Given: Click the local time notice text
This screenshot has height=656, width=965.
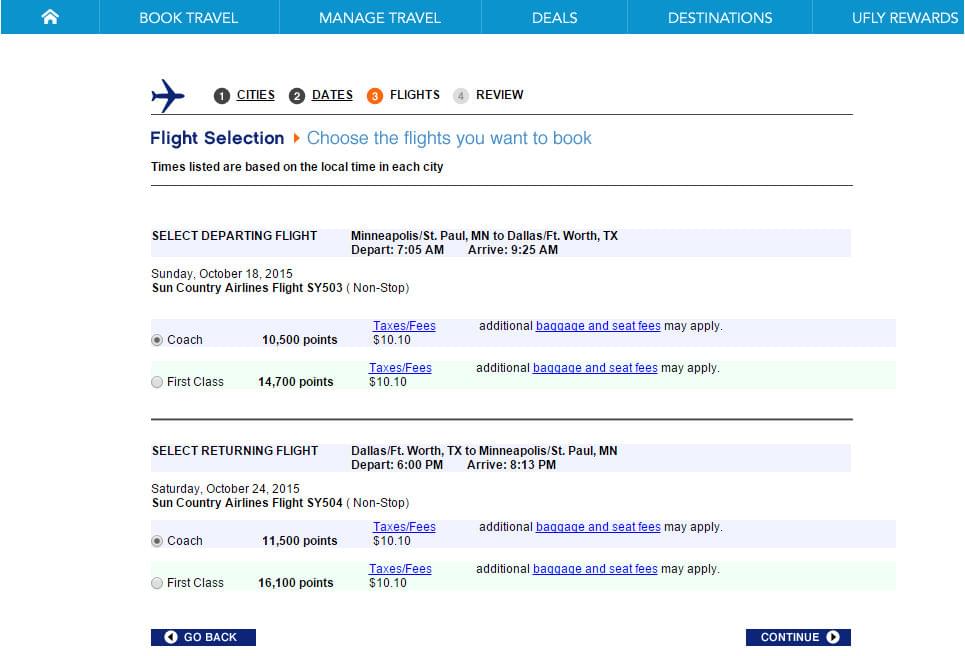Looking at the screenshot, I should pyautogui.click(x=297, y=167).
